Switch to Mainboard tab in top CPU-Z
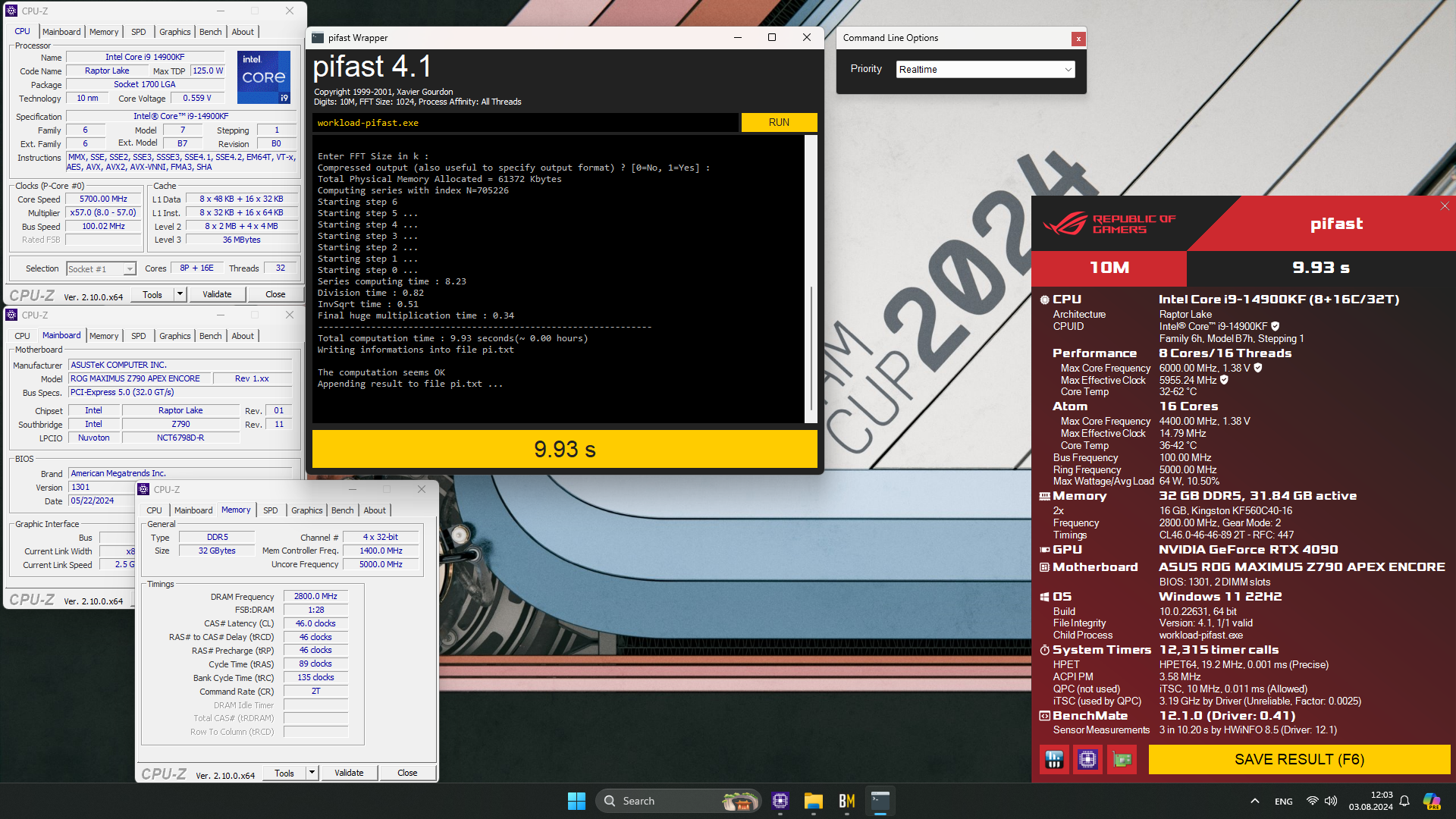1456x819 pixels. [61, 32]
